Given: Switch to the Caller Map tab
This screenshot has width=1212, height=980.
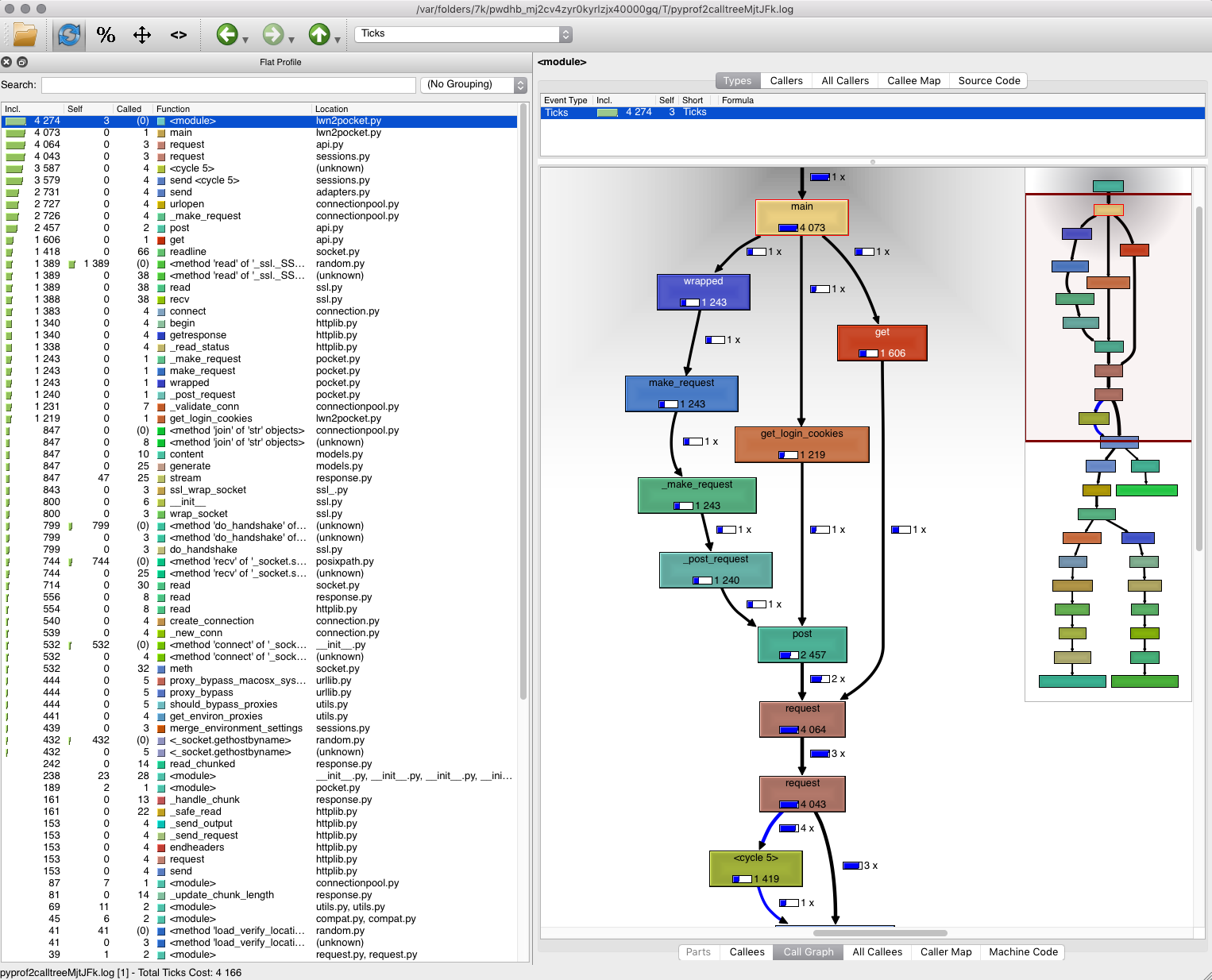Looking at the screenshot, I should pyautogui.click(x=945, y=951).
